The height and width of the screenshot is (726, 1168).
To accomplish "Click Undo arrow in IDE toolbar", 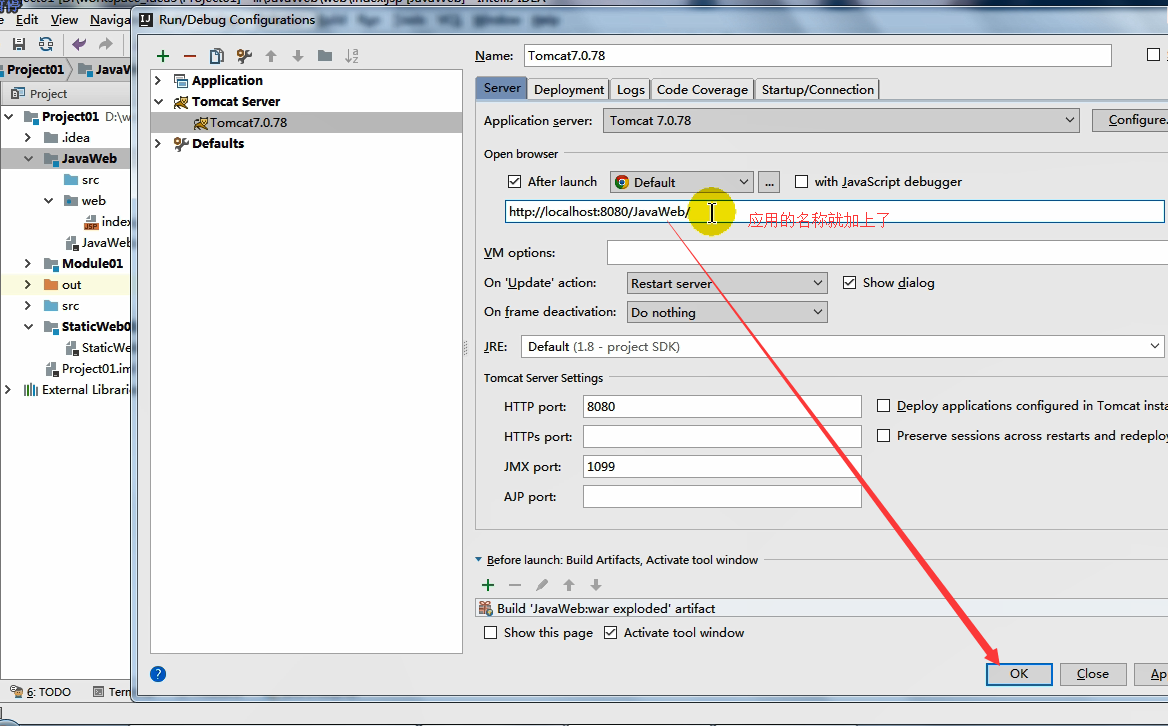I will [79, 44].
